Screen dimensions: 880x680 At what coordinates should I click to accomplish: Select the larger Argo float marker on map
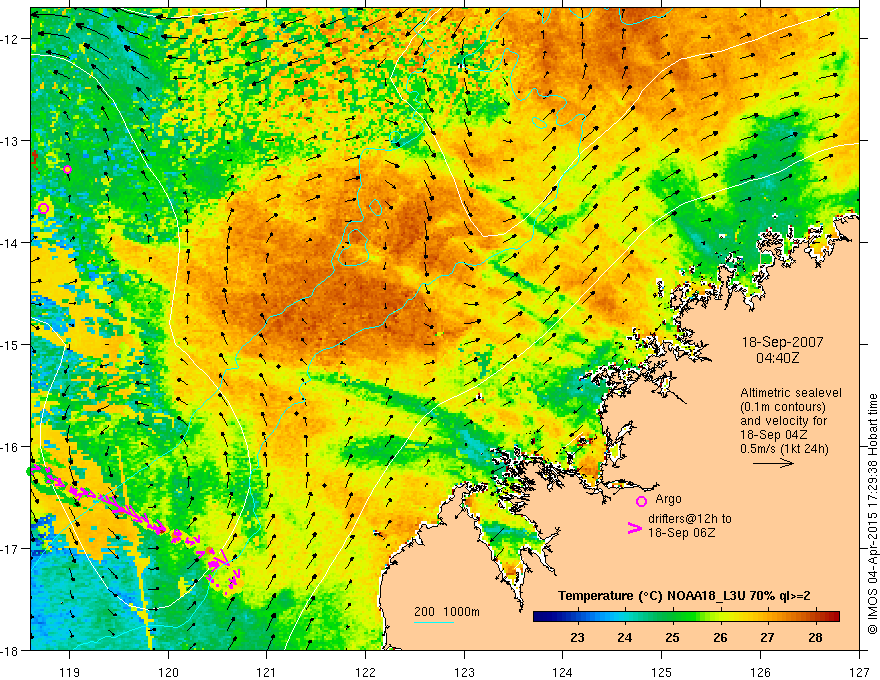[43, 209]
